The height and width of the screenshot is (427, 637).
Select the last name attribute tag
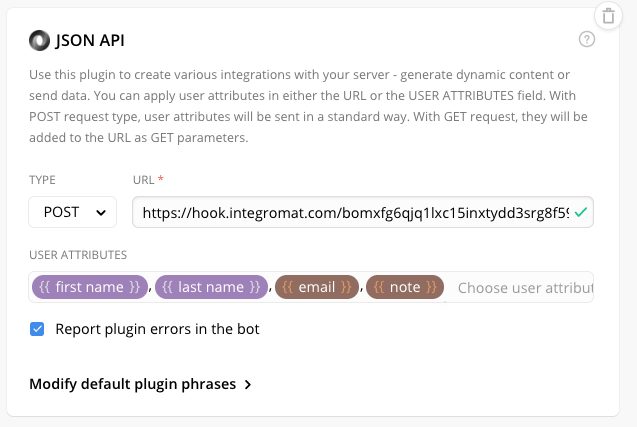pos(211,287)
